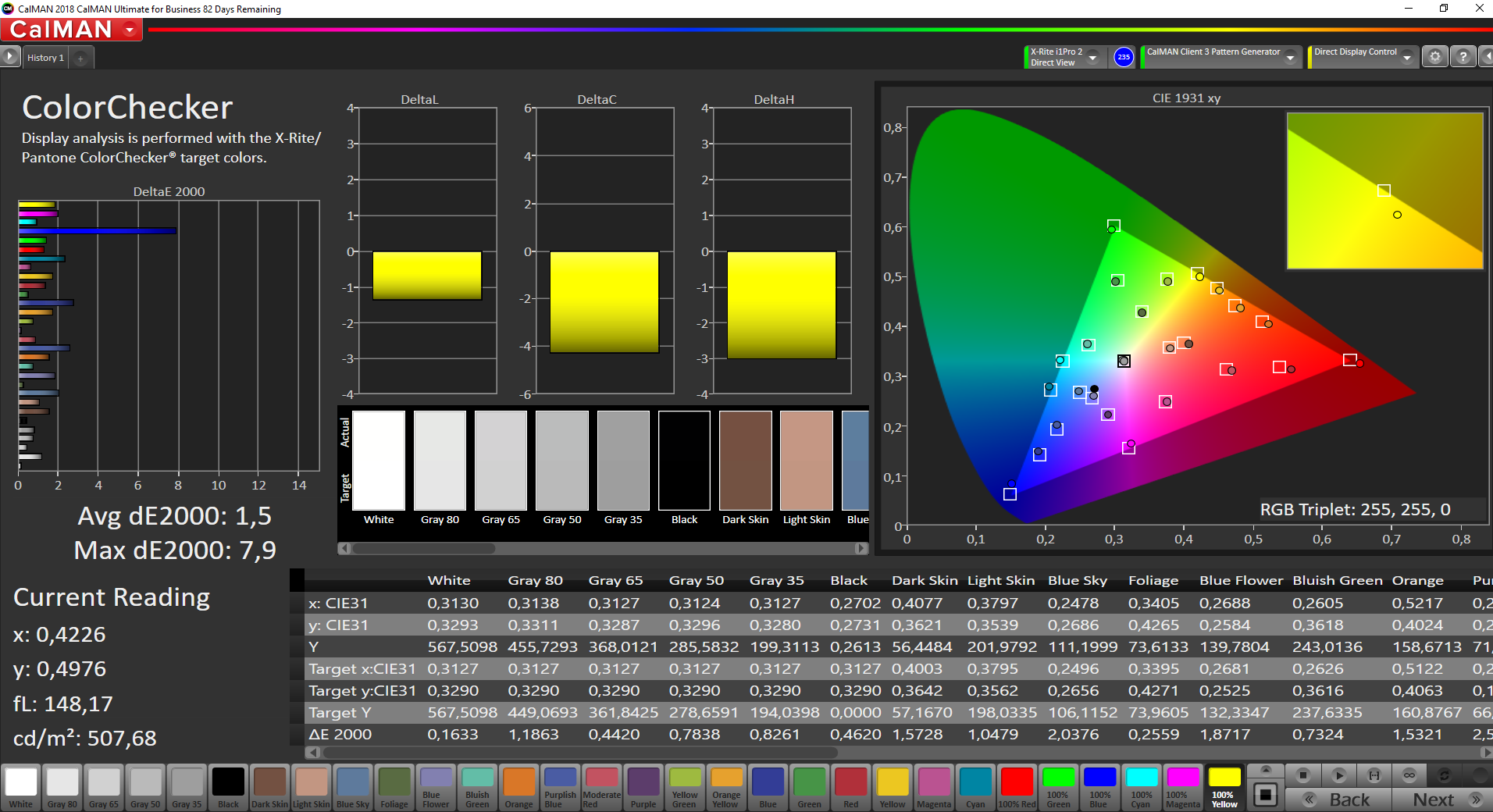Click the play arrow beside the History tab
This screenshot has width=1493, height=812.
tap(9, 56)
